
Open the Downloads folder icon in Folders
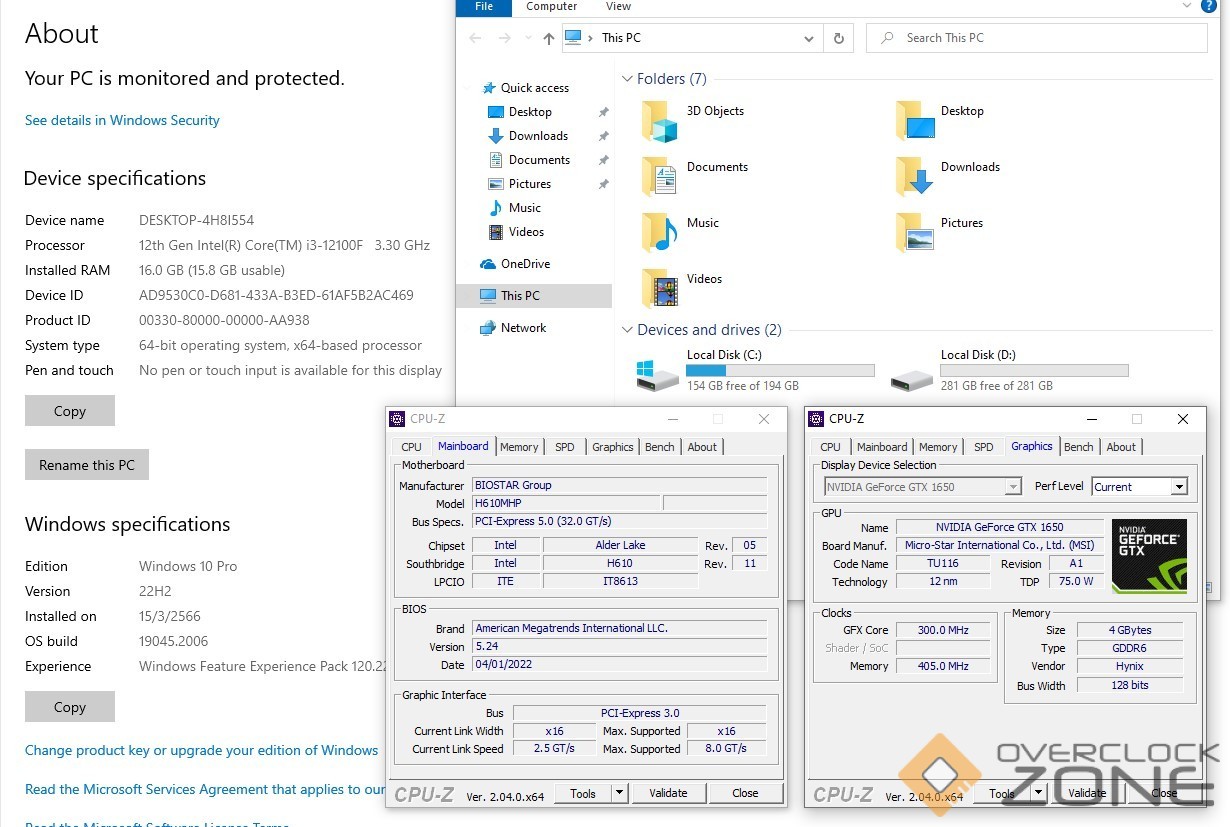click(915, 176)
